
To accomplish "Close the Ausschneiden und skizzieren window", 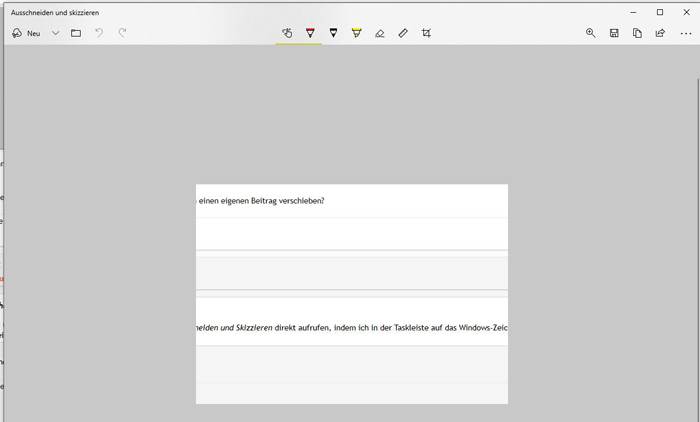I will tap(687, 13).
